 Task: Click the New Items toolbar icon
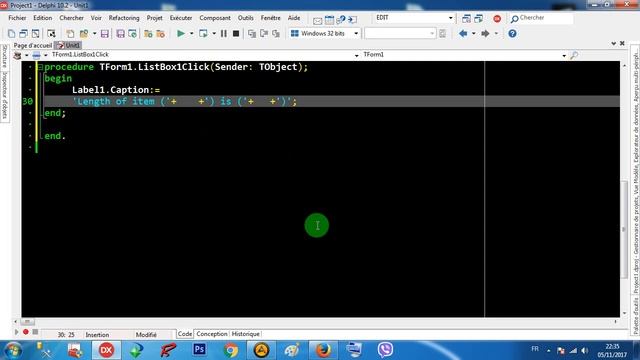point(11,34)
